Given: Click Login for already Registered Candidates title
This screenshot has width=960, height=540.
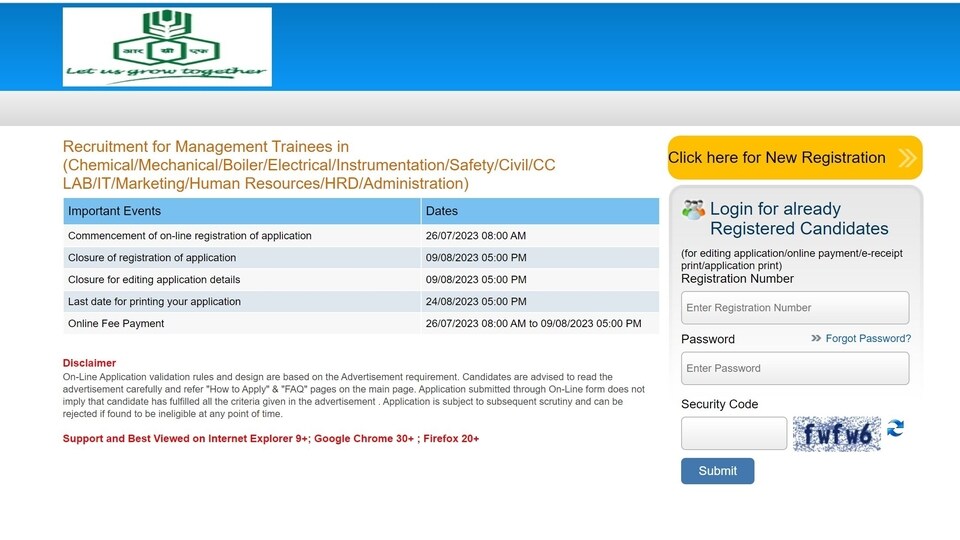Looking at the screenshot, I should (x=799, y=219).
